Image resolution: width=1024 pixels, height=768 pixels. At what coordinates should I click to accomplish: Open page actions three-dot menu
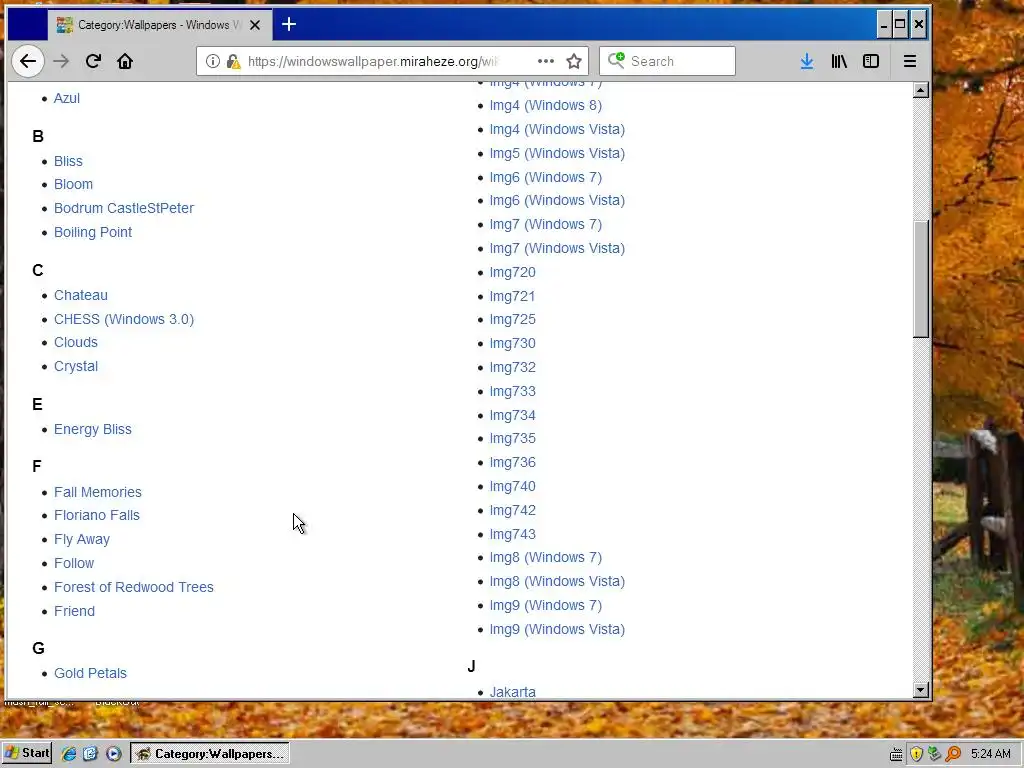(x=545, y=61)
